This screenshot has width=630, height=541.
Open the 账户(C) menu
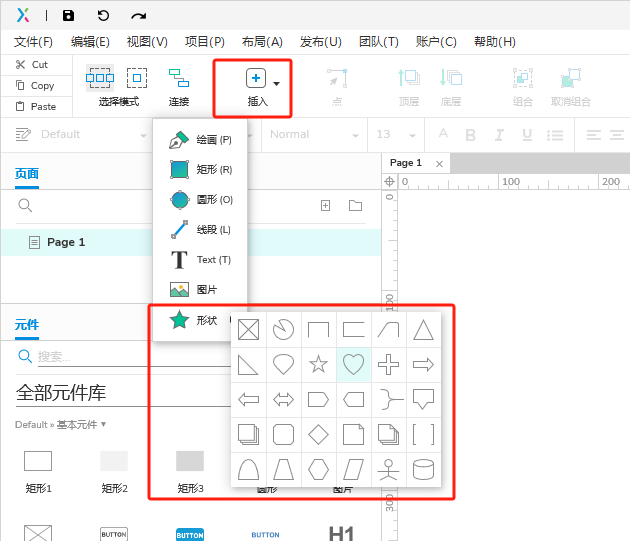[x=436, y=42]
